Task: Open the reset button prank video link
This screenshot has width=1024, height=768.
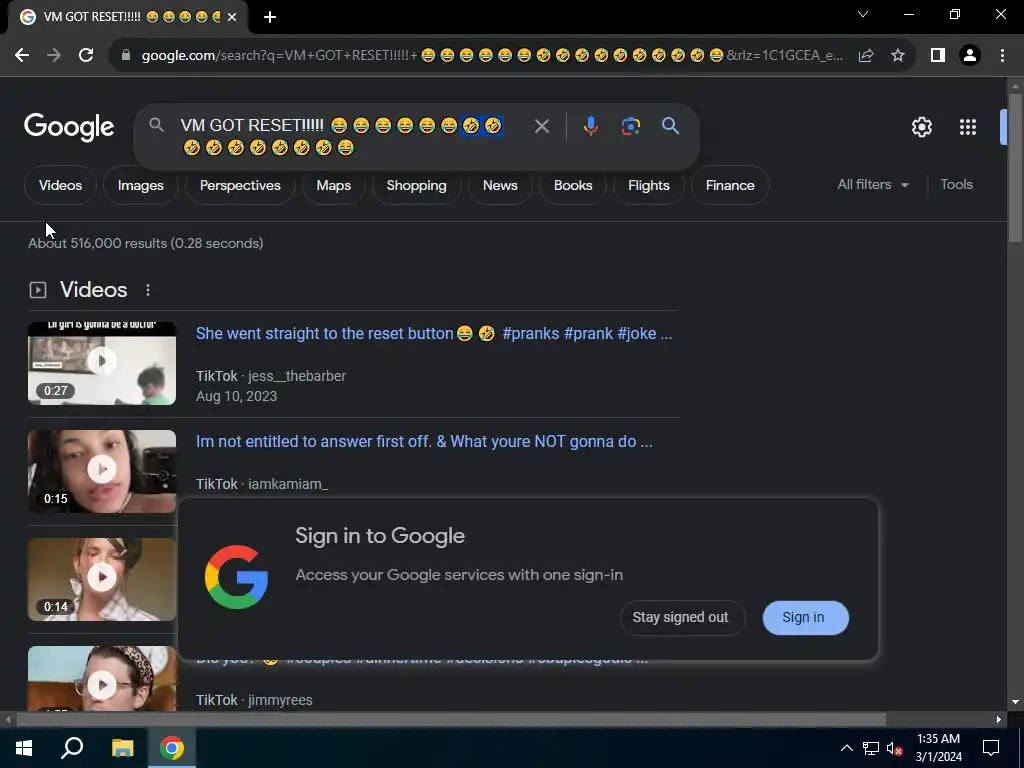Action: coord(434,334)
